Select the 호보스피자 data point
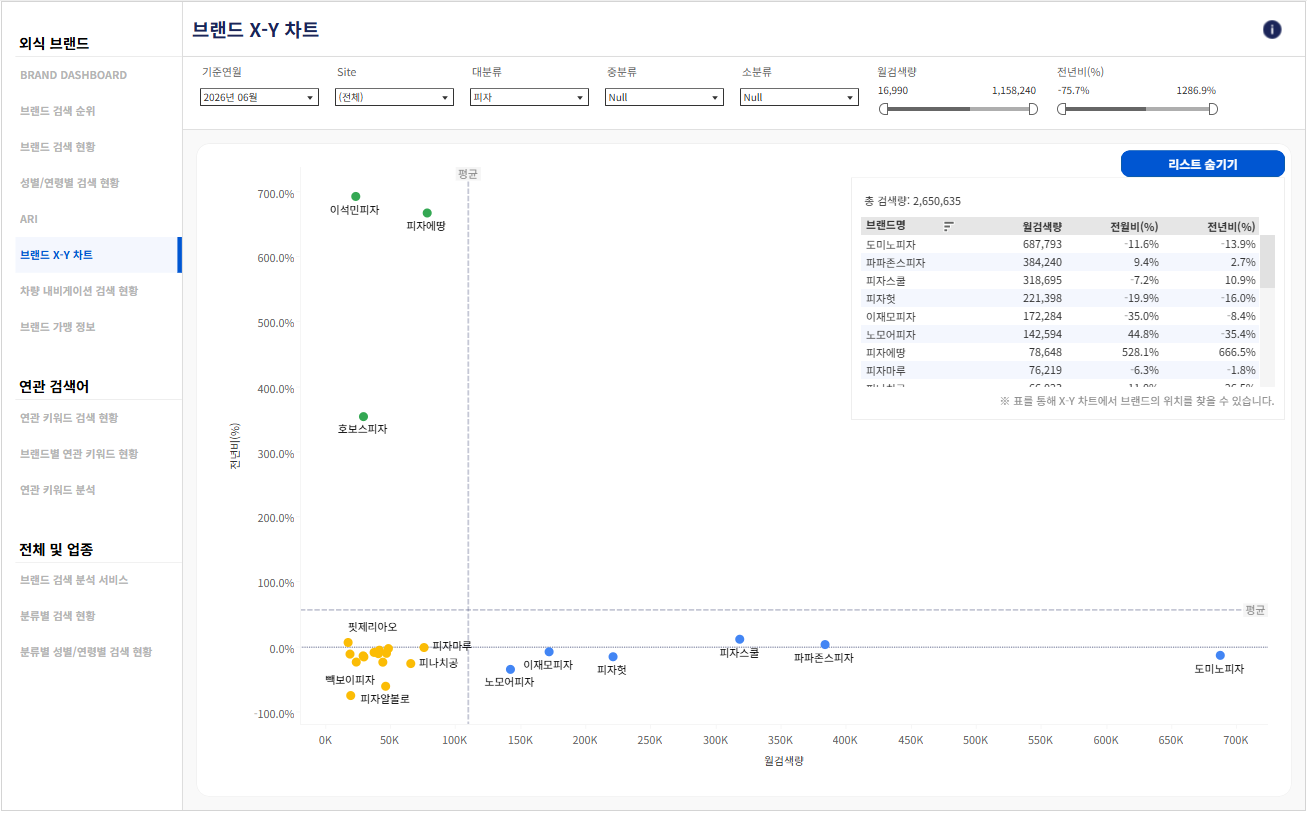 [363, 416]
